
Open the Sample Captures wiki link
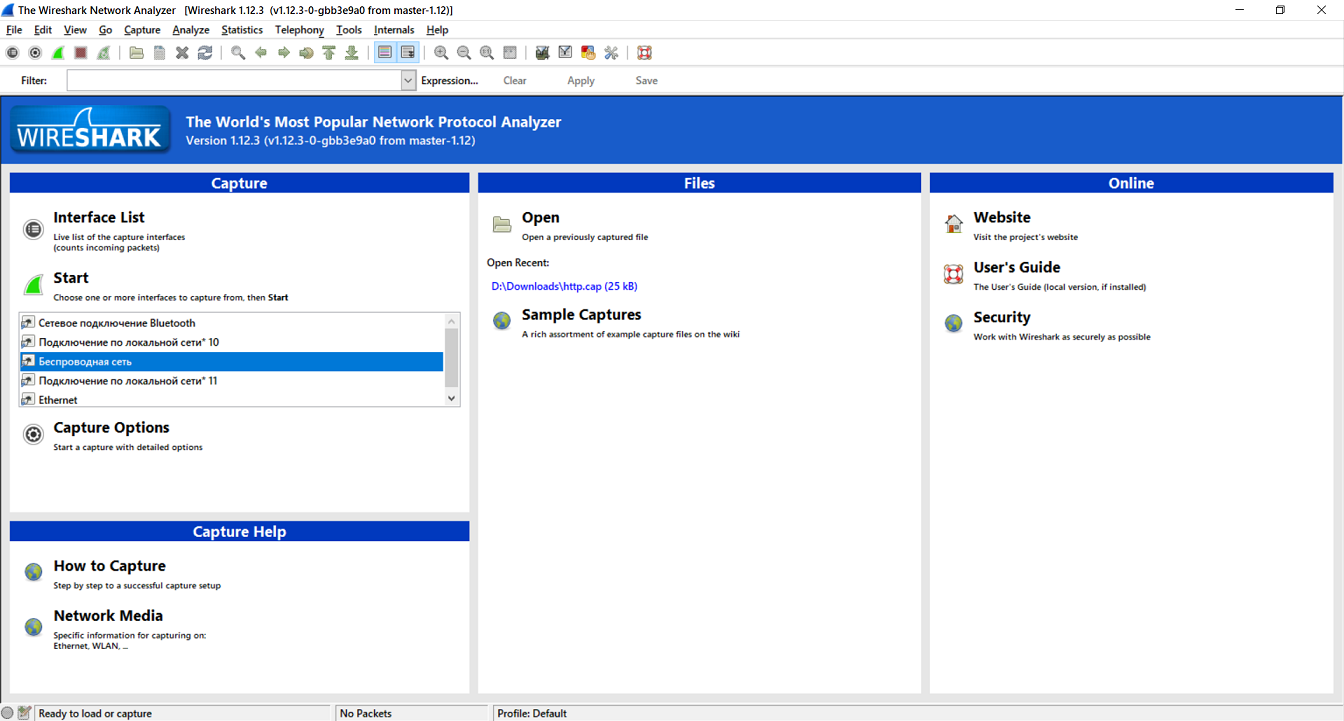(x=581, y=314)
